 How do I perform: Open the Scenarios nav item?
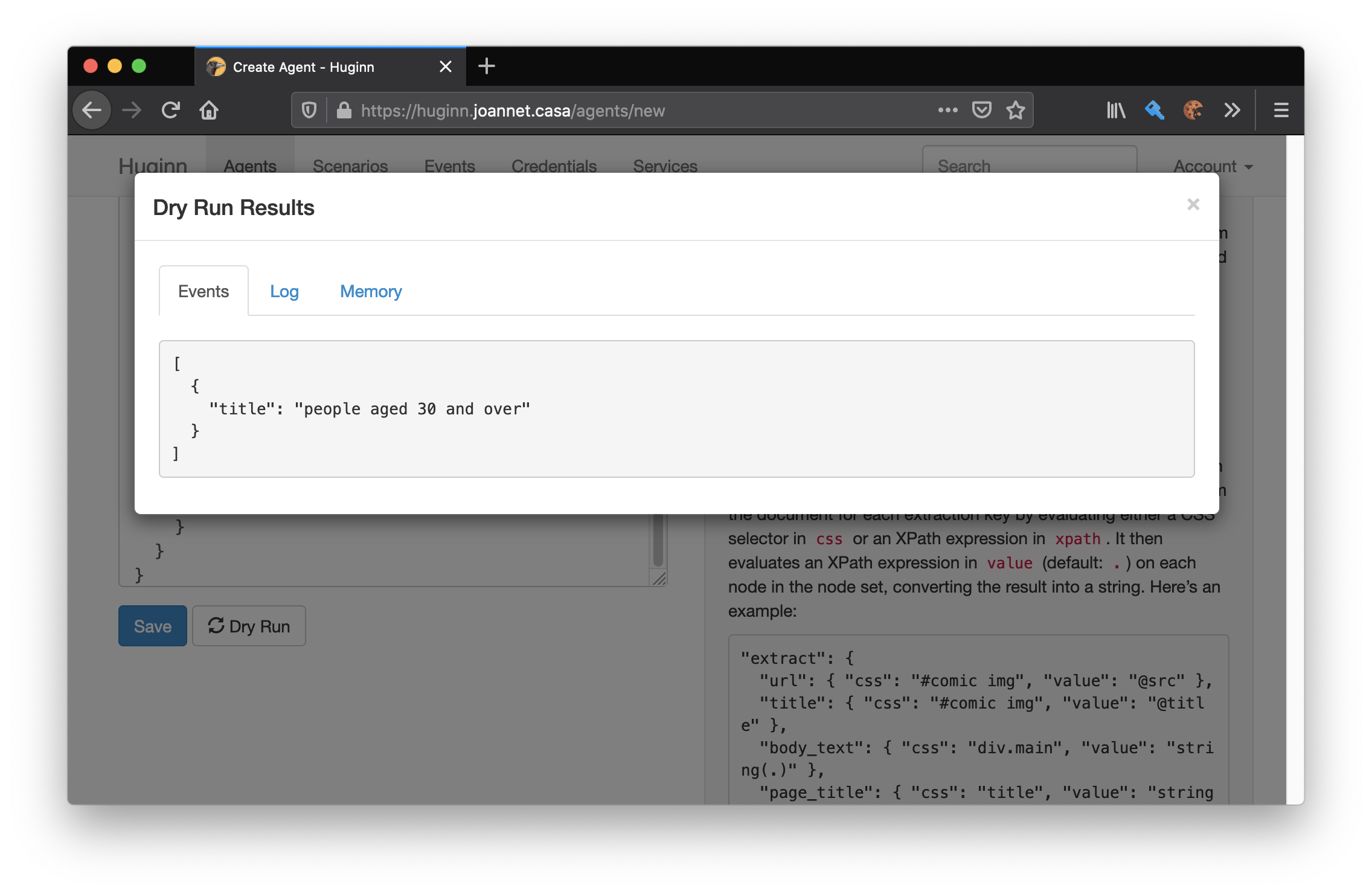click(x=350, y=166)
